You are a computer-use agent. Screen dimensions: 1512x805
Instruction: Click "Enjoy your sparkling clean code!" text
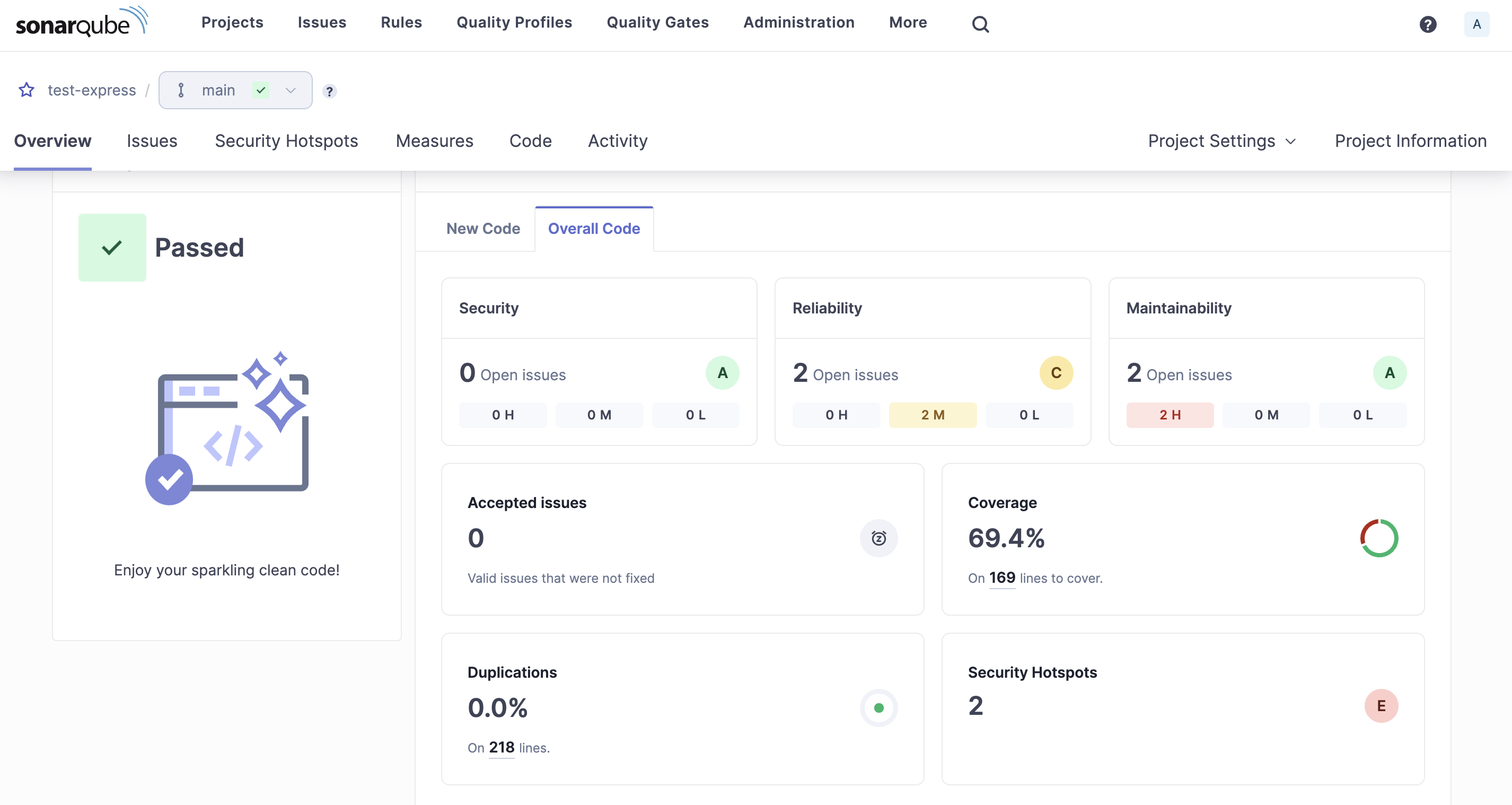[226, 570]
